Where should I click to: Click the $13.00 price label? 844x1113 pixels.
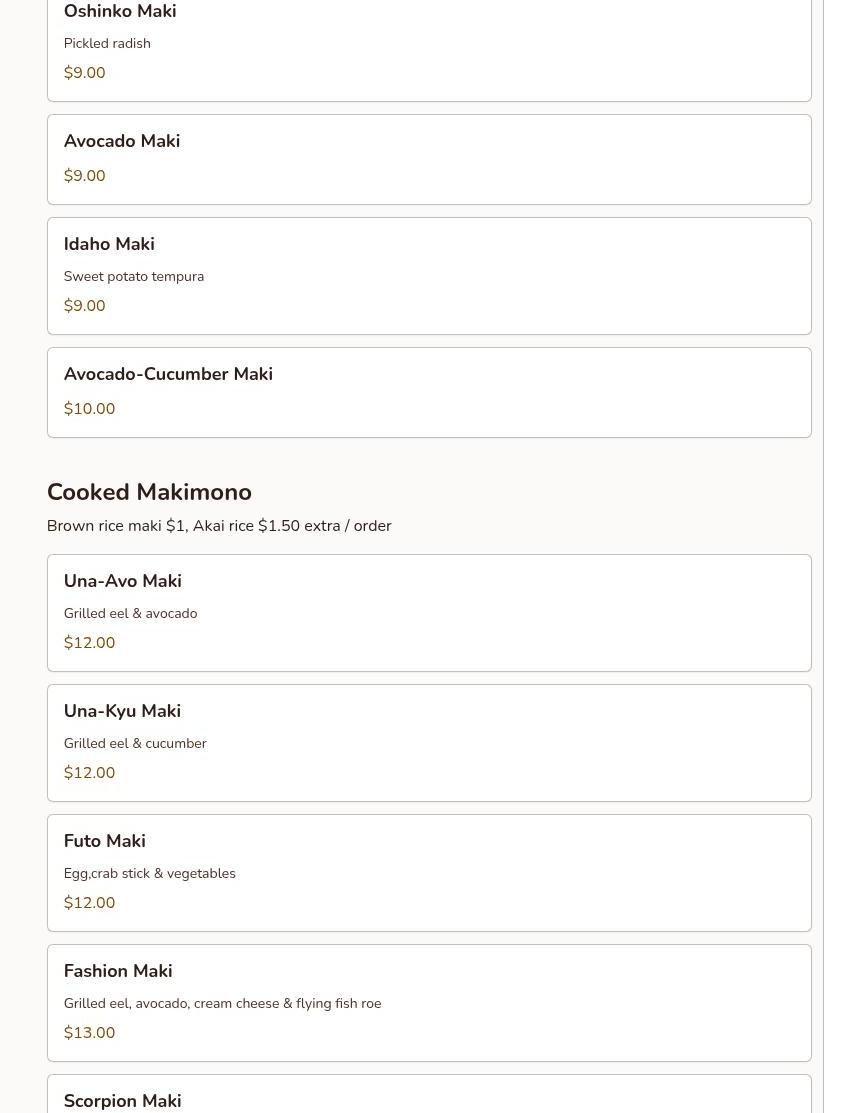click(90, 1033)
